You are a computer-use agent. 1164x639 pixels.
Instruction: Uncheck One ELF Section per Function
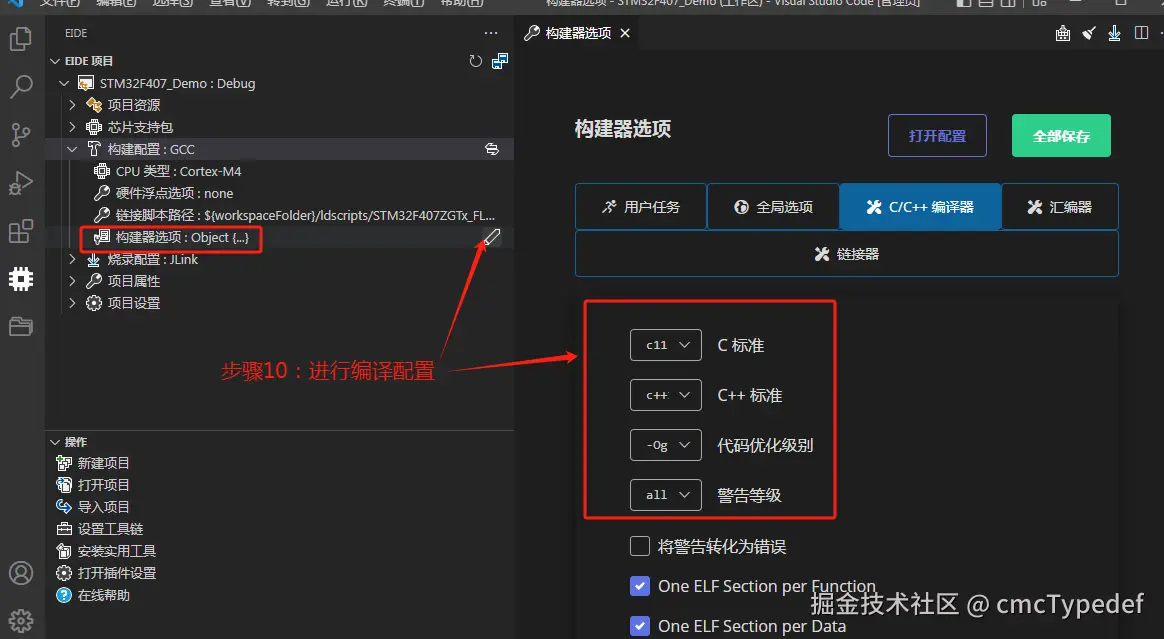coord(640,586)
